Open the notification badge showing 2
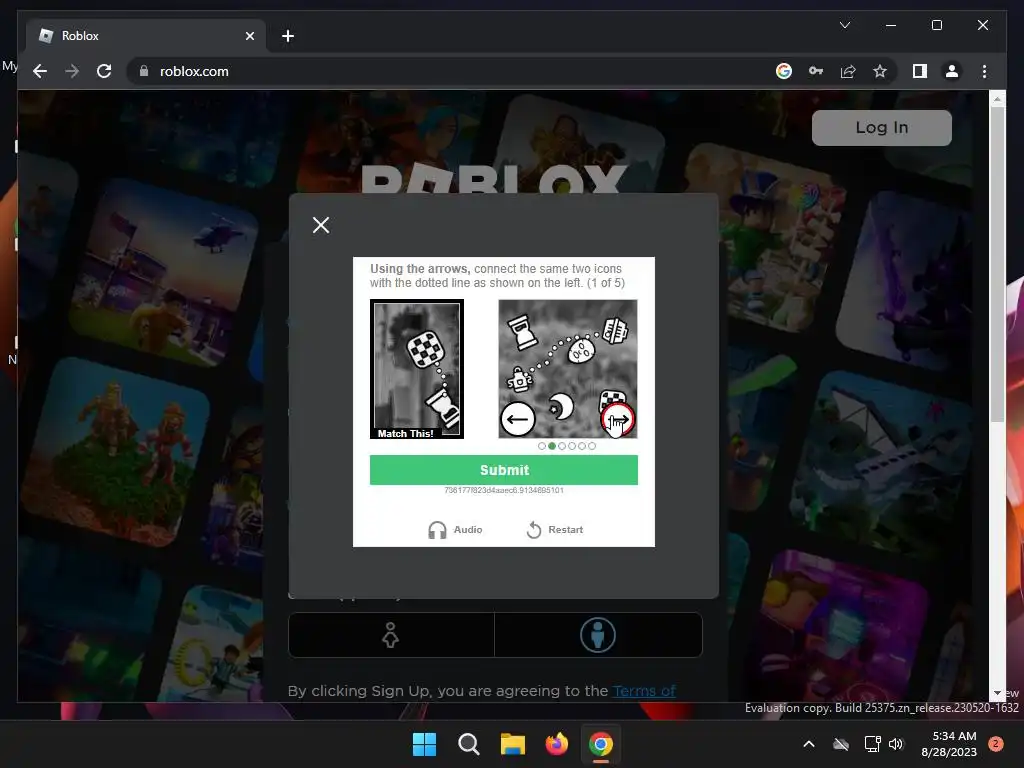1024x768 pixels. [x=995, y=744]
